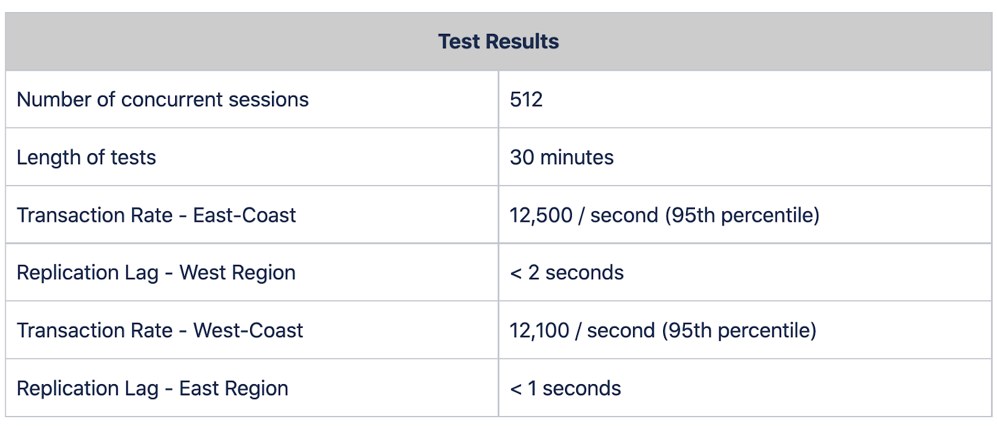The height and width of the screenshot is (428, 997).
Task: Click the Test Results table header
Action: pyautogui.click(x=498, y=42)
